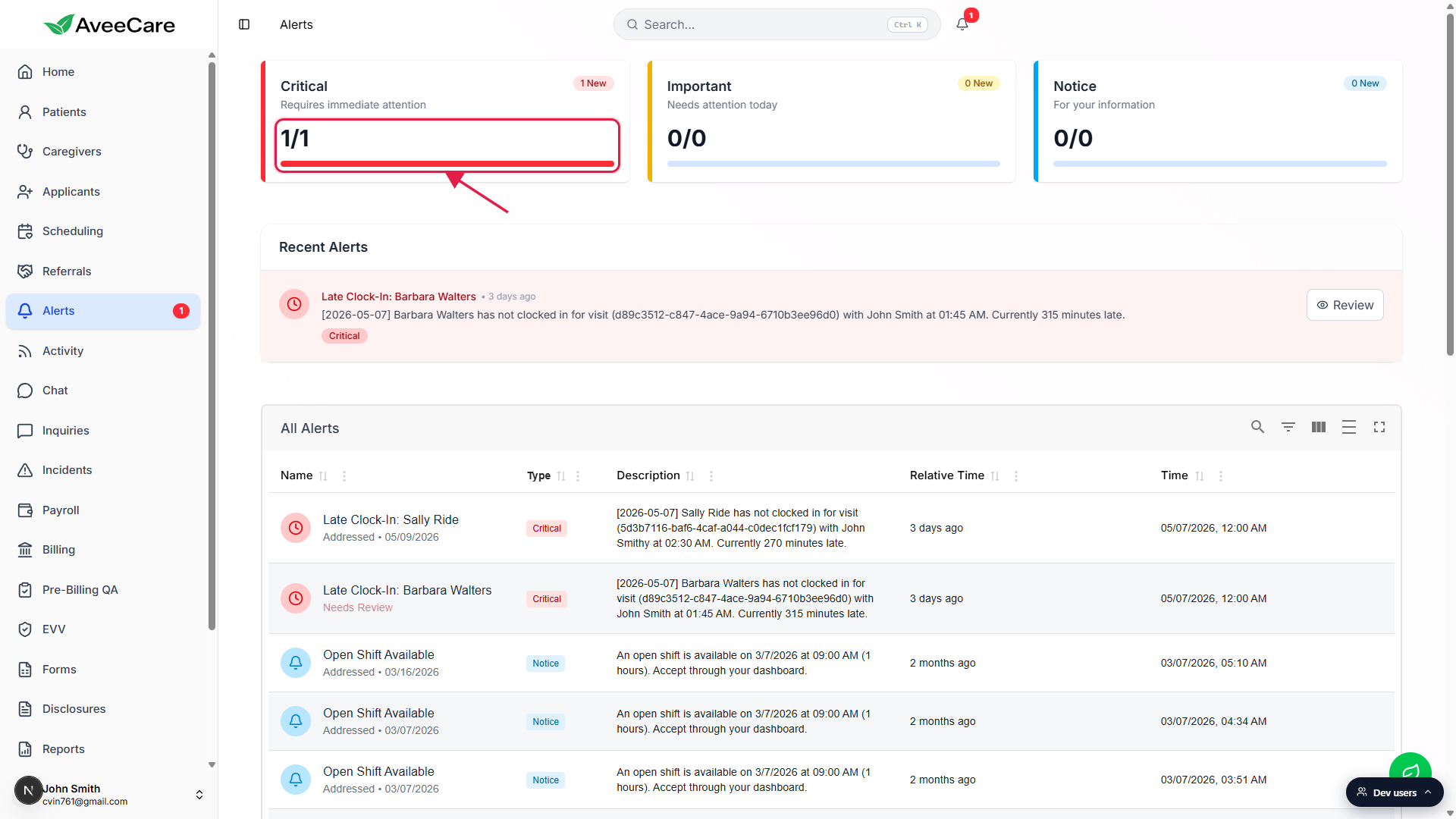Viewport: 1456px width, 819px height.
Task: Open Disclosures page
Action: pos(103,709)
